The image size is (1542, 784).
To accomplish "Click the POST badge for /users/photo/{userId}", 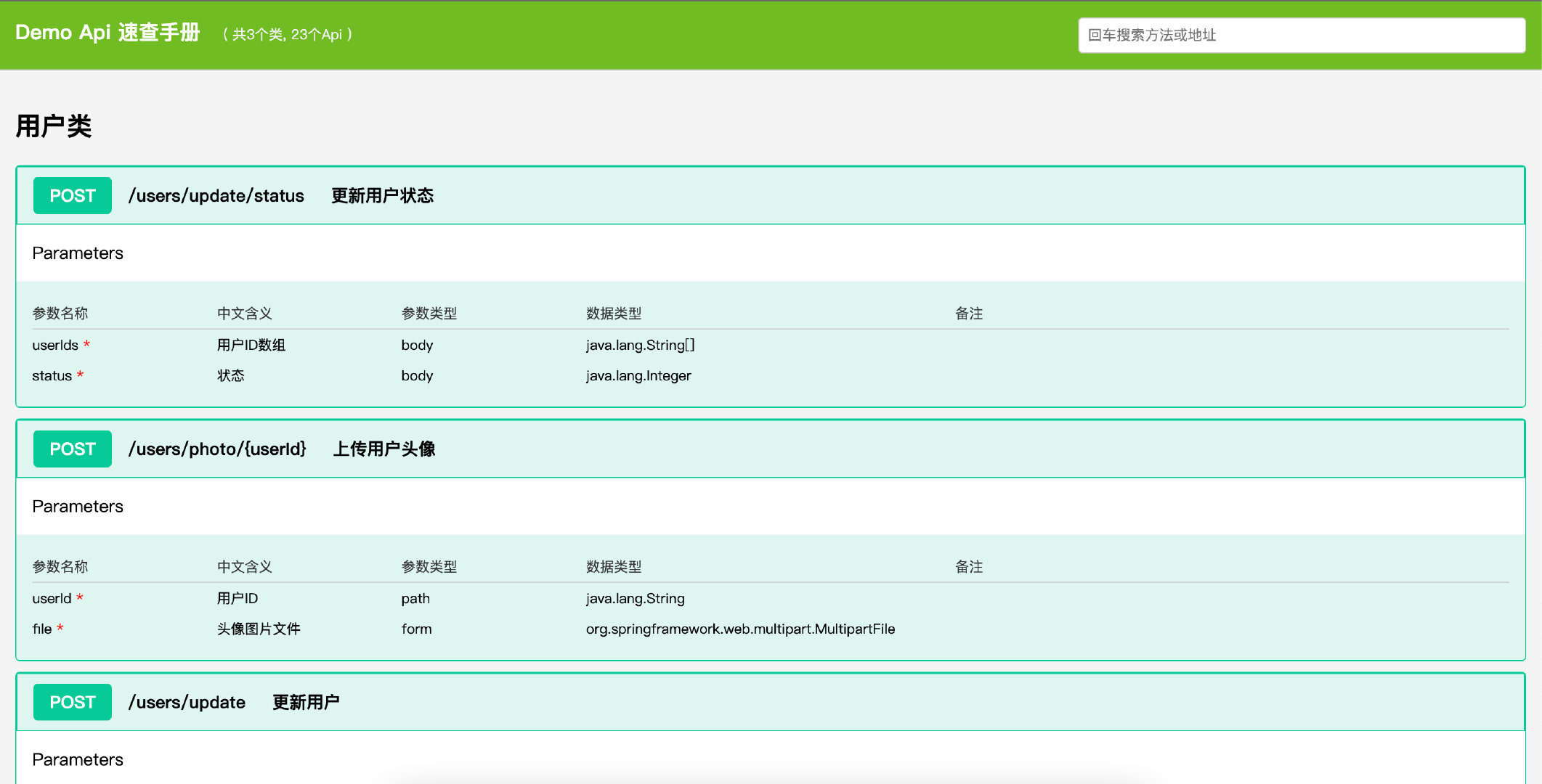I will [72, 449].
